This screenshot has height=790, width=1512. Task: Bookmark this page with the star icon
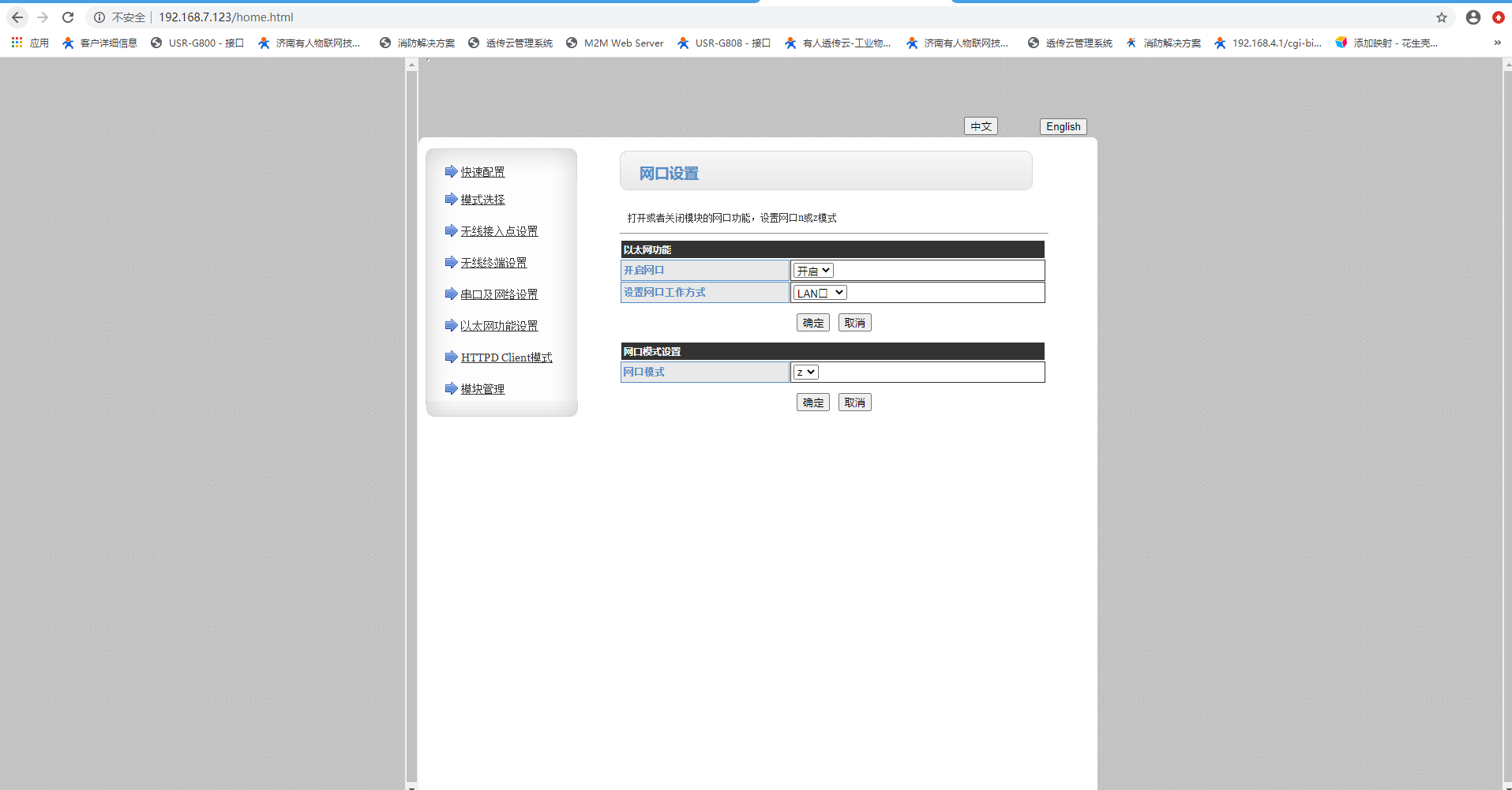click(x=1442, y=17)
